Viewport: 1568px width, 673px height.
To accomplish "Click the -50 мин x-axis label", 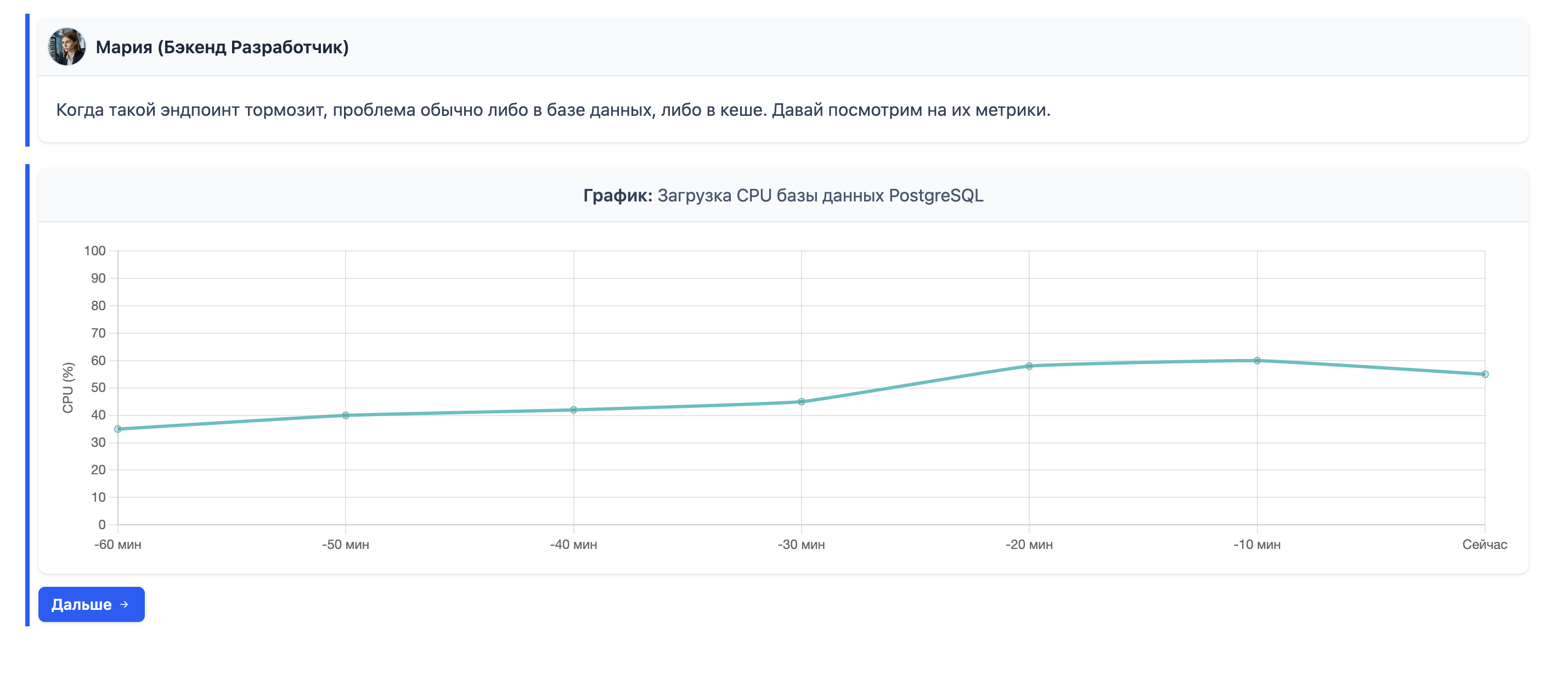I will click(x=346, y=545).
